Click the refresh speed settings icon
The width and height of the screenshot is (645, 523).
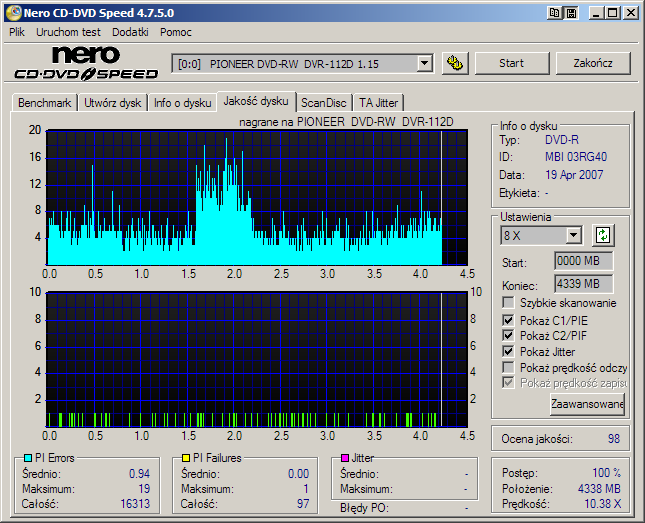(x=603, y=235)
